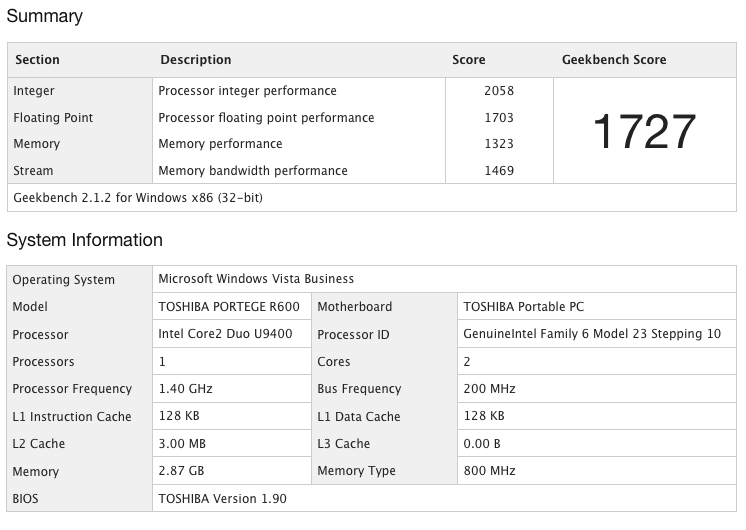746x530 pixels.
Task: Click the Floating Point score 1703
Action: click(x=499, y=118)
